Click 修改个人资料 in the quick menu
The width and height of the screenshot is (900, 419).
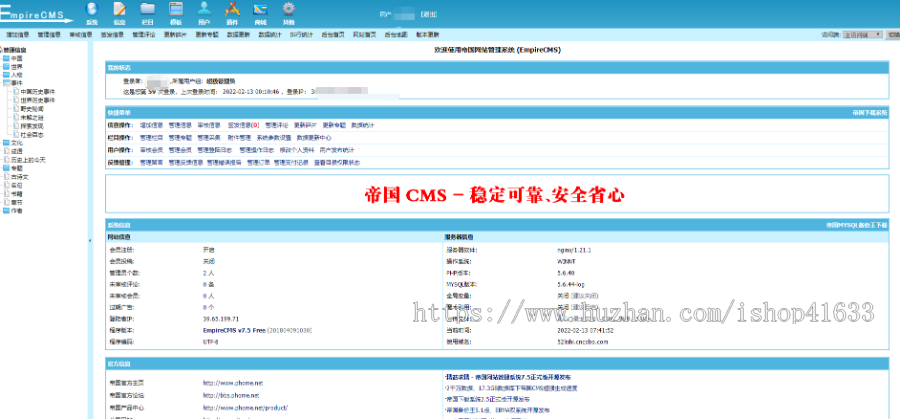[x=297, y=150]
